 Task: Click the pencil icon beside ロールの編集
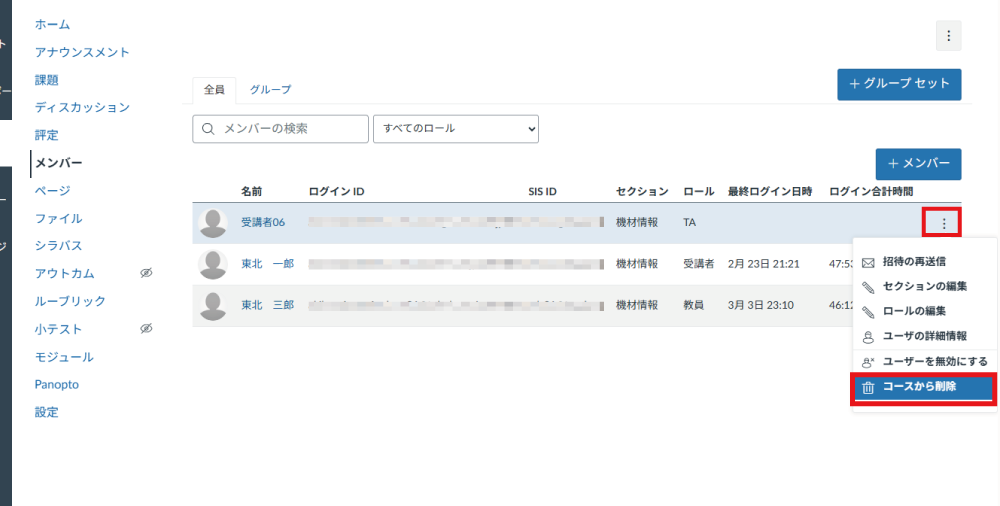[x=868, y=312]
